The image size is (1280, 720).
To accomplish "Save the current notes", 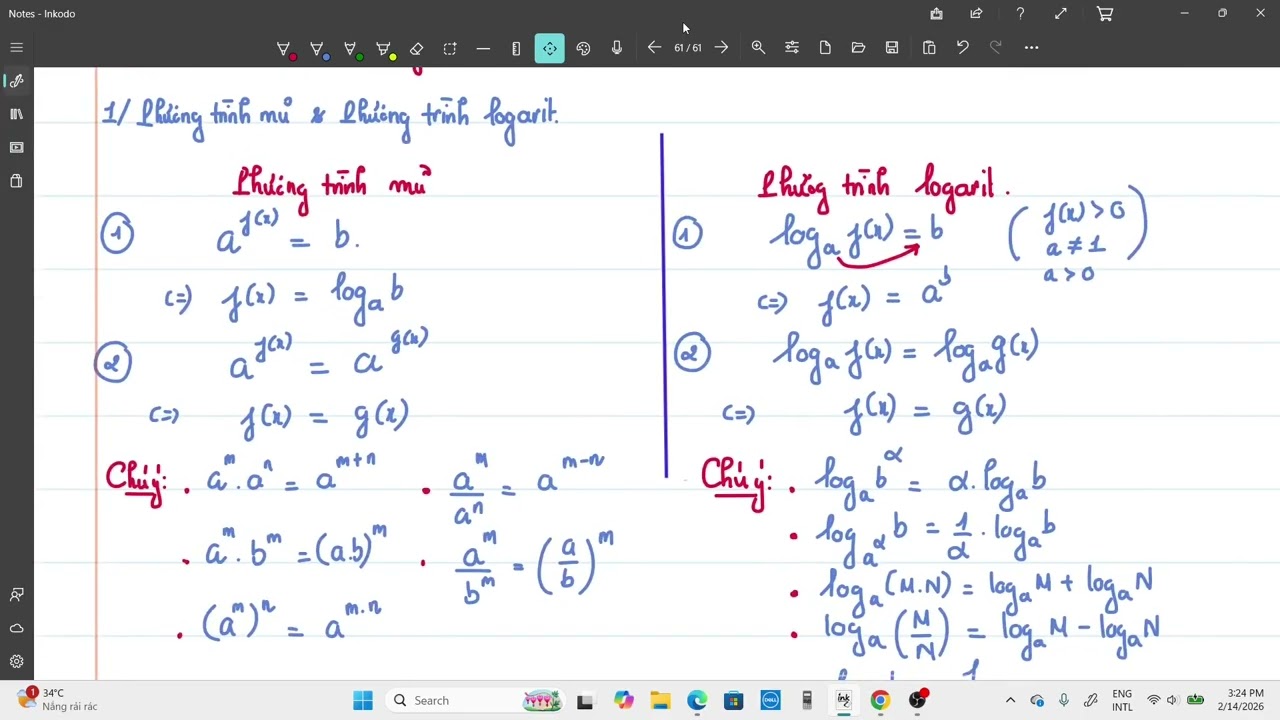I will pos(892,48).
